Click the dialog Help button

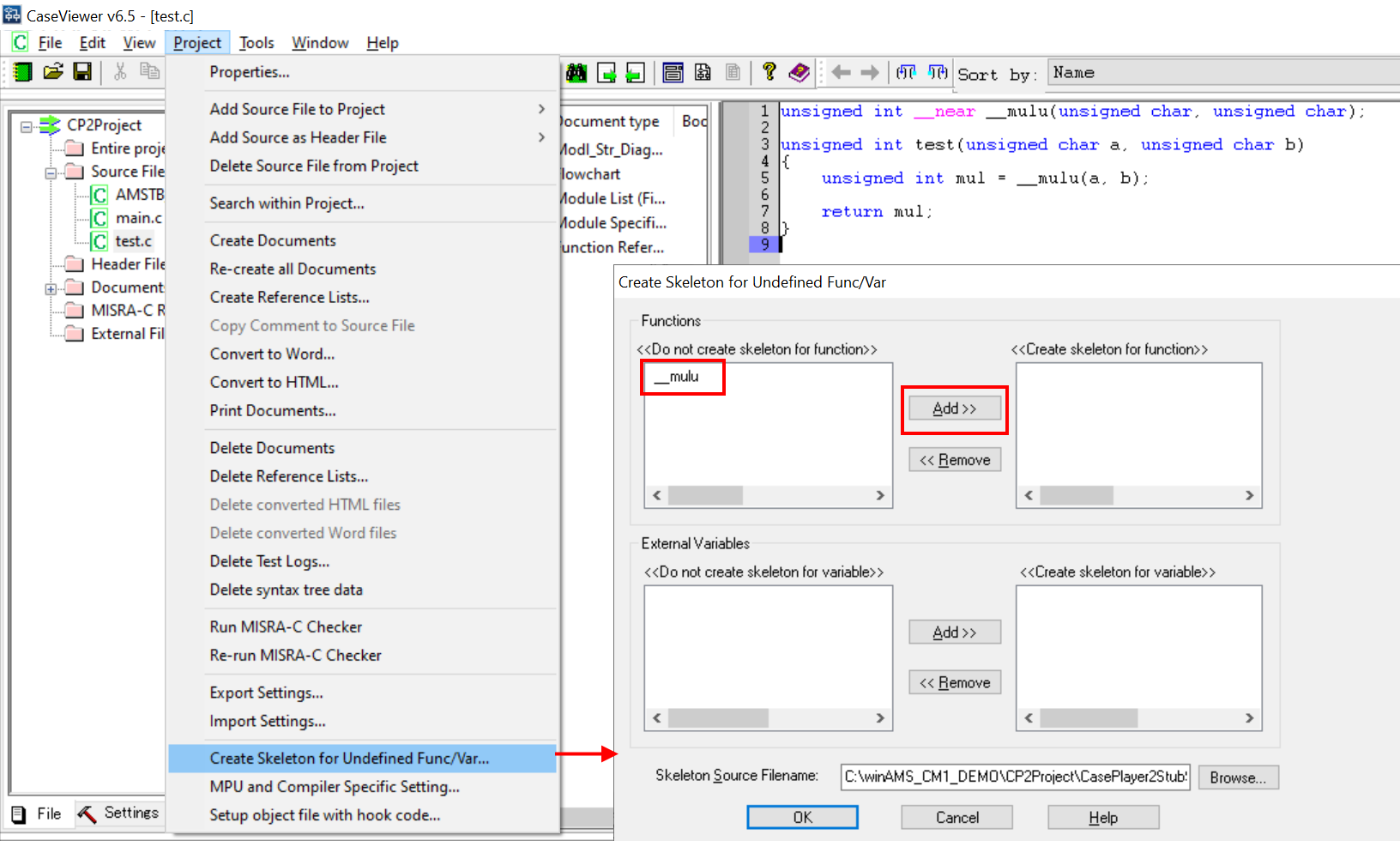click(x=1103, y=817)
